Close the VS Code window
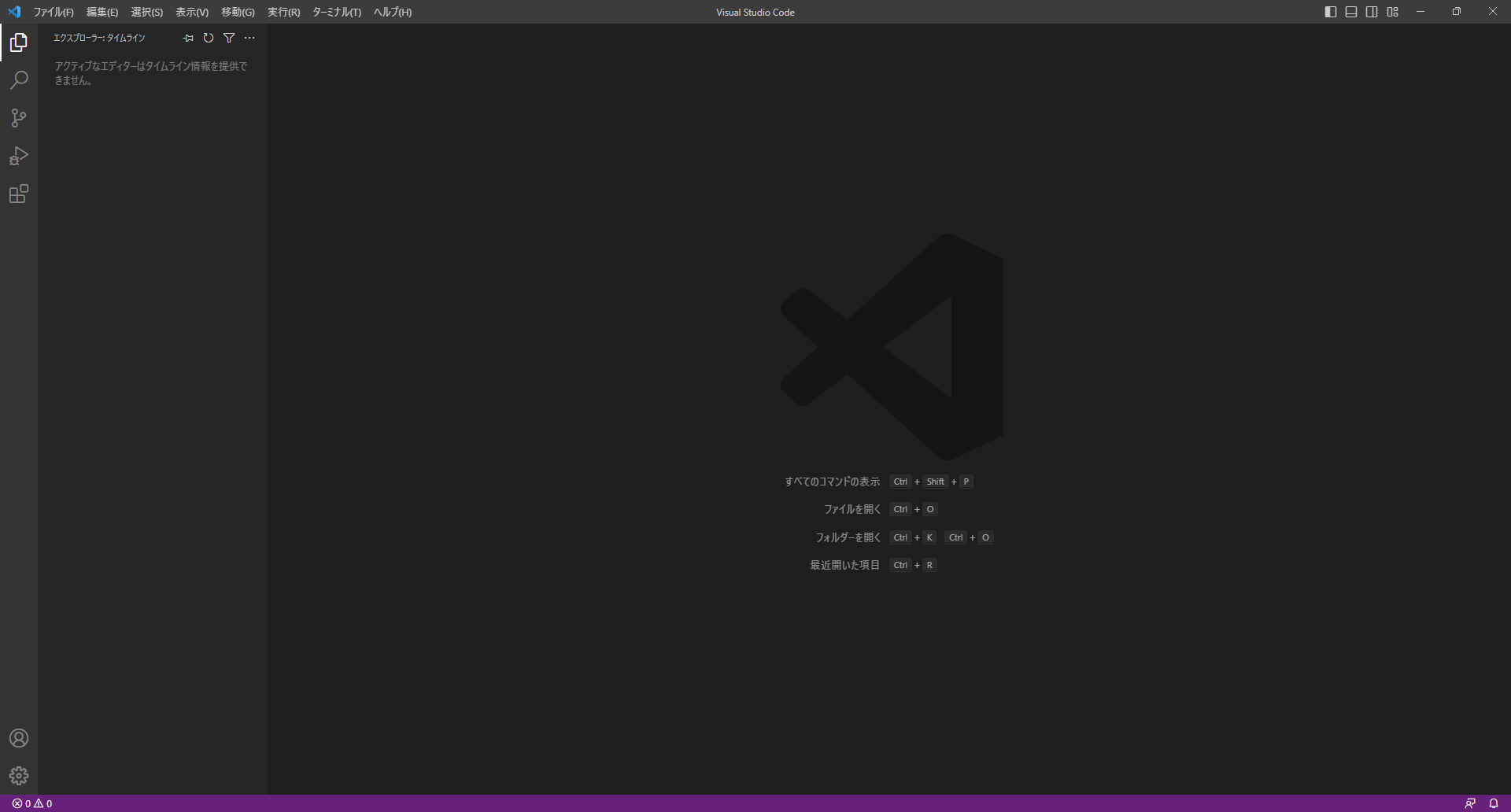Image resolution: width=1511 pixels, height=812 pixels. pyautogui.click(x=1493, y=12)
